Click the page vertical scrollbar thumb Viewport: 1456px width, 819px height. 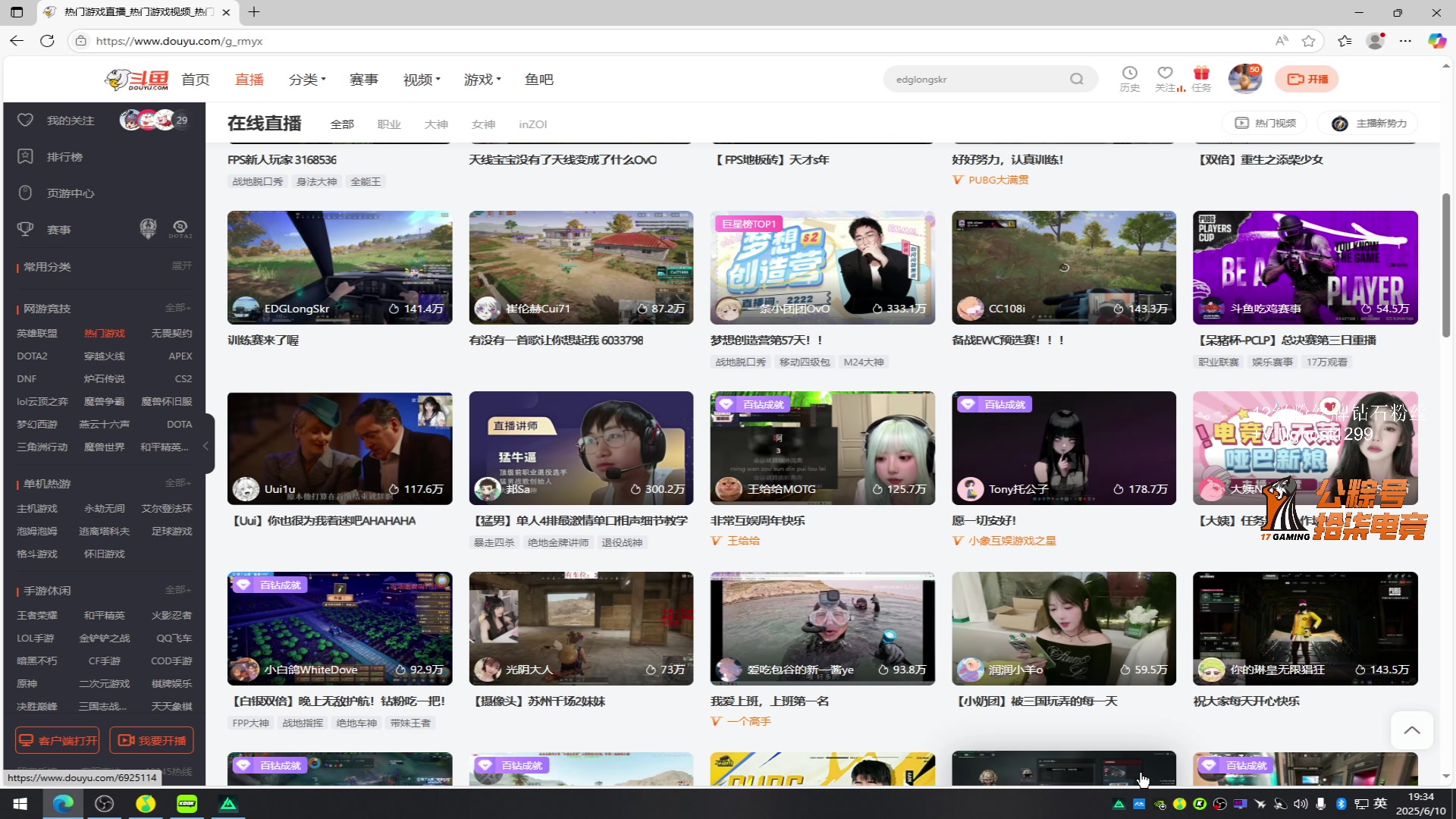coord(1446,265)
